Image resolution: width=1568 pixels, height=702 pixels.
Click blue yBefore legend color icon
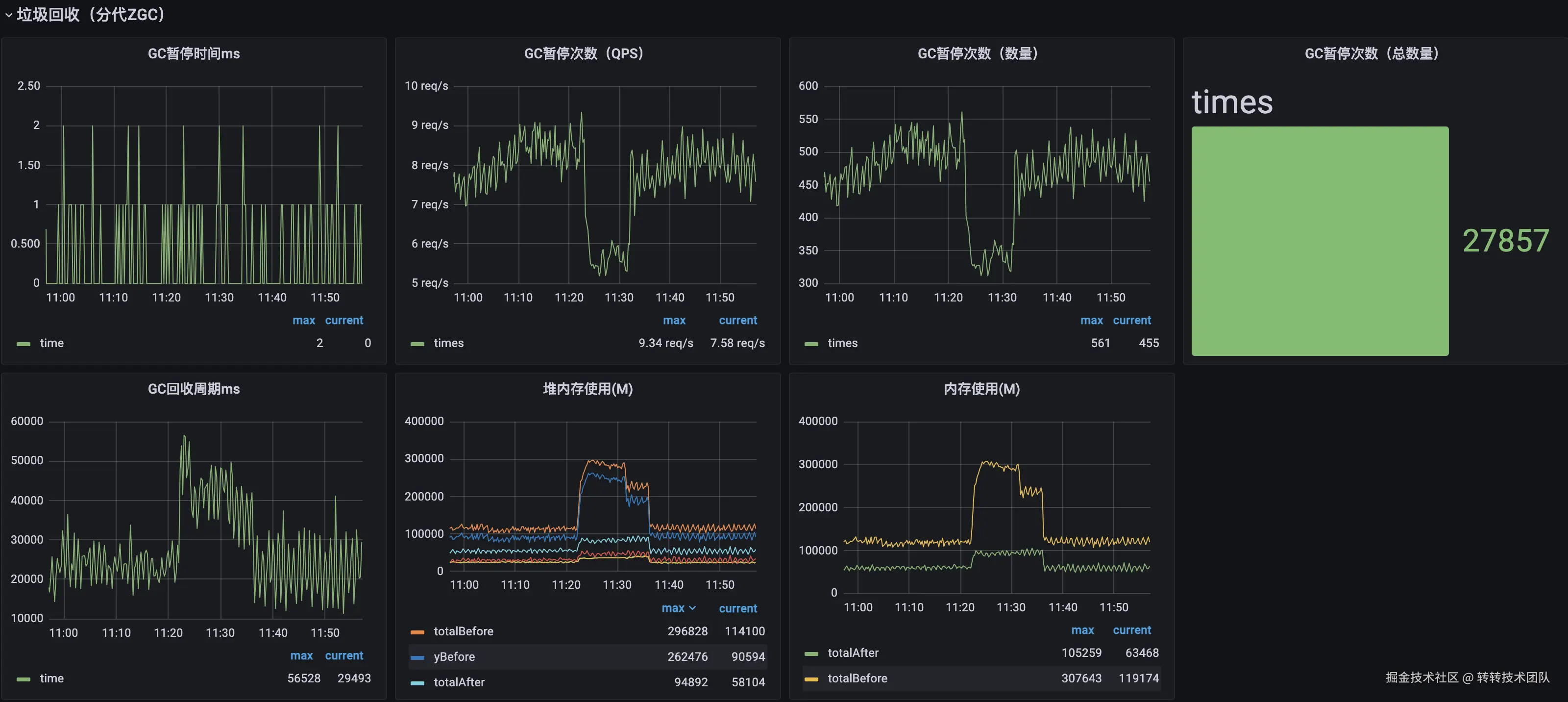click(x=417, y=657)
